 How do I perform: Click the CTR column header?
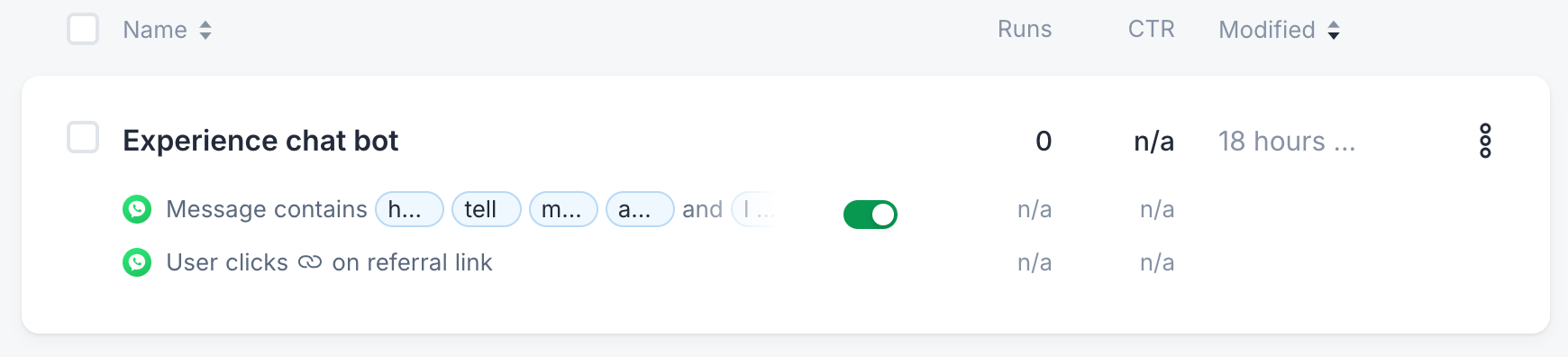pos(1152,29)
